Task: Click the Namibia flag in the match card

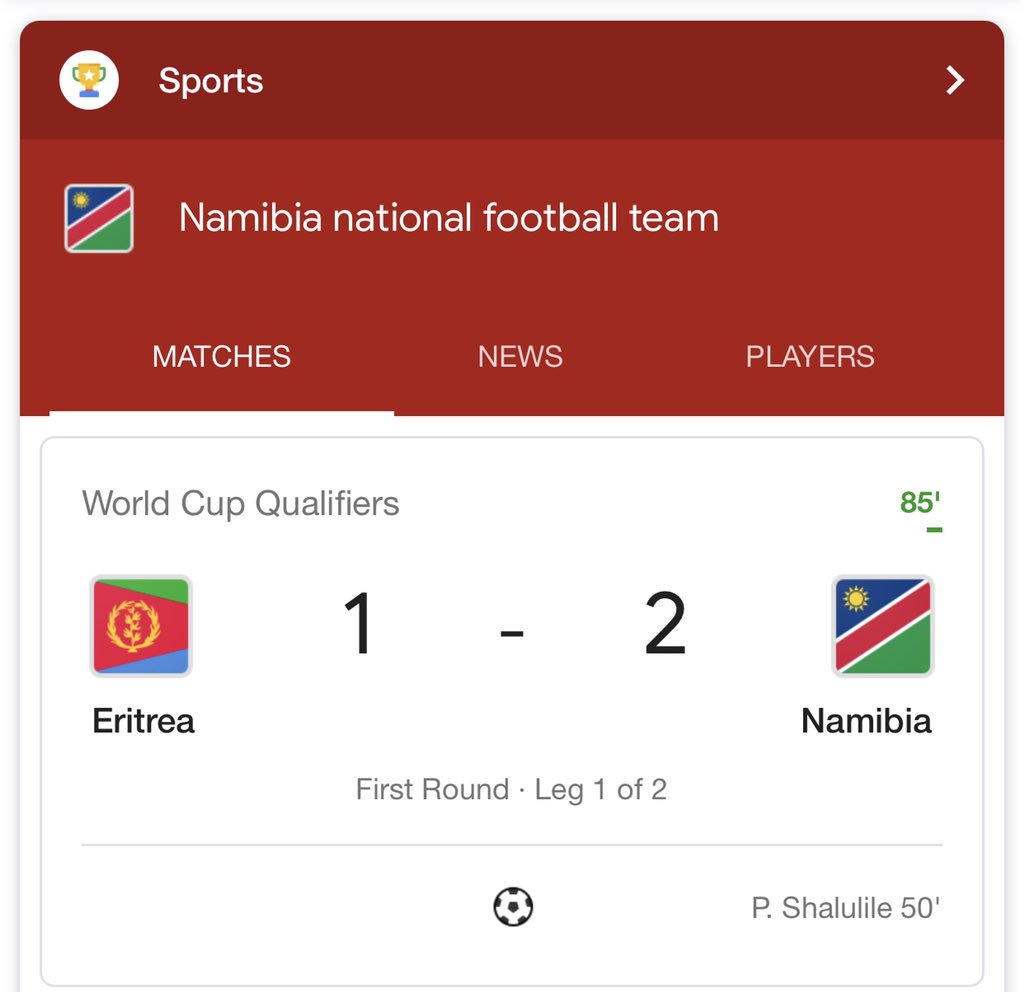Action: 883,626
